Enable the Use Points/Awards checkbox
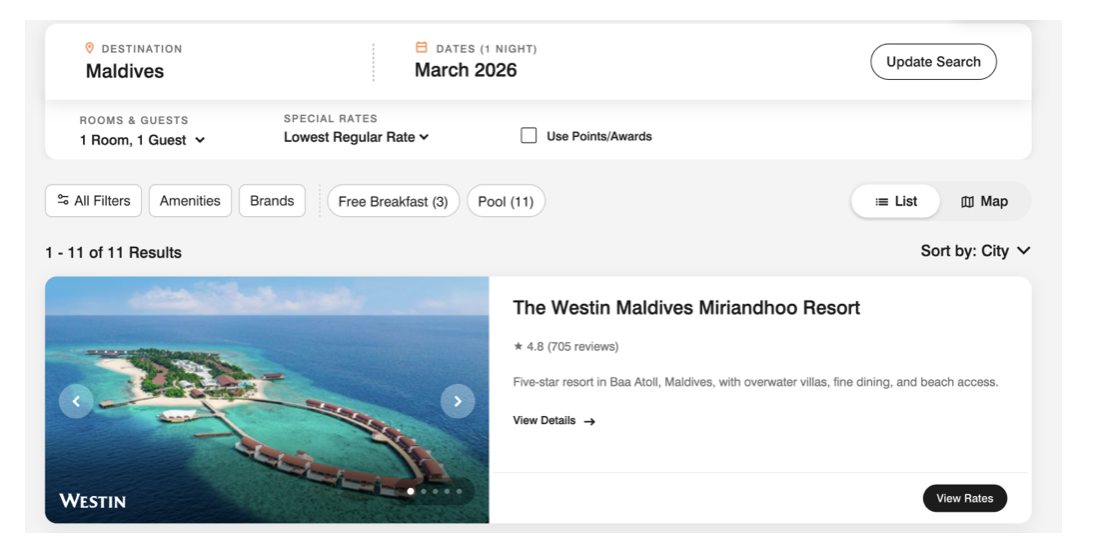This screenshot has width=1094, height=559. pyautogui.click(x=529, y=135)
